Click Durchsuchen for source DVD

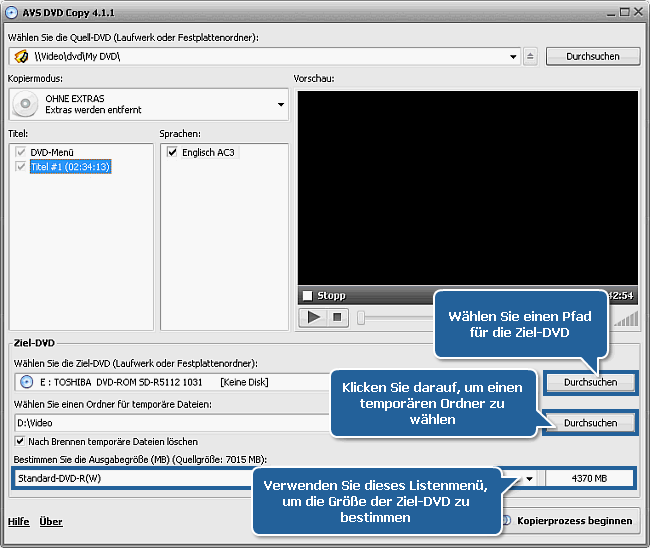tap(593, 56)
